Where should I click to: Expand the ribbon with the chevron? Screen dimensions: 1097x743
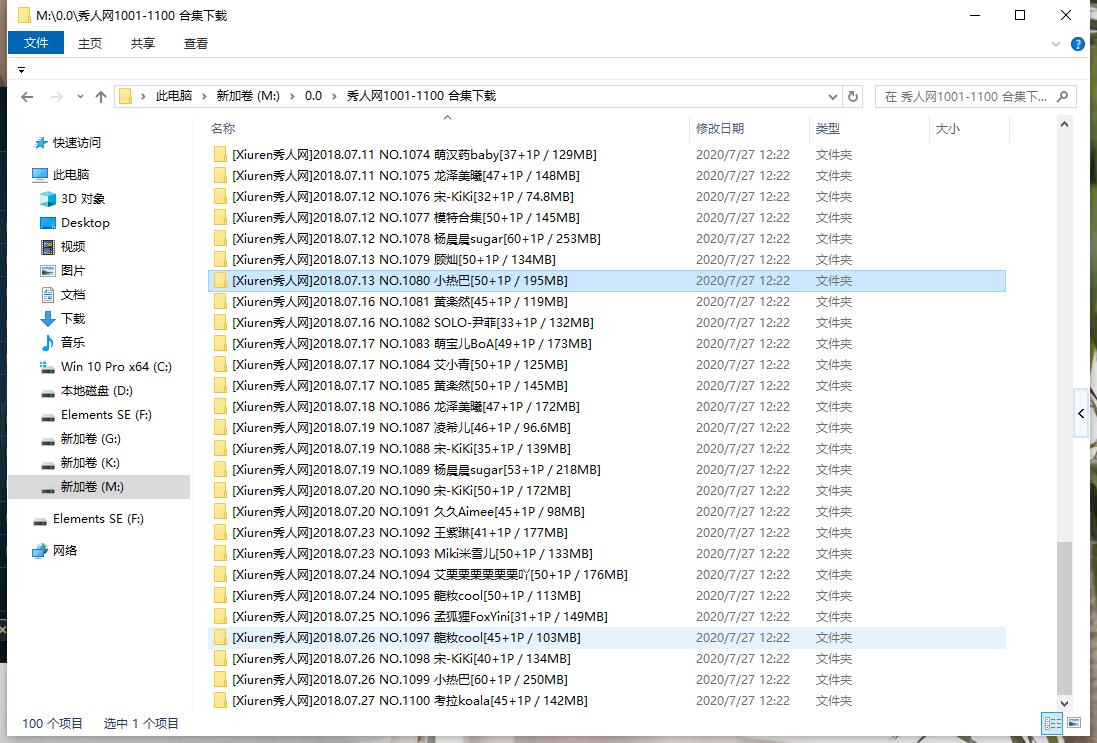click(x=1055, y=44)
